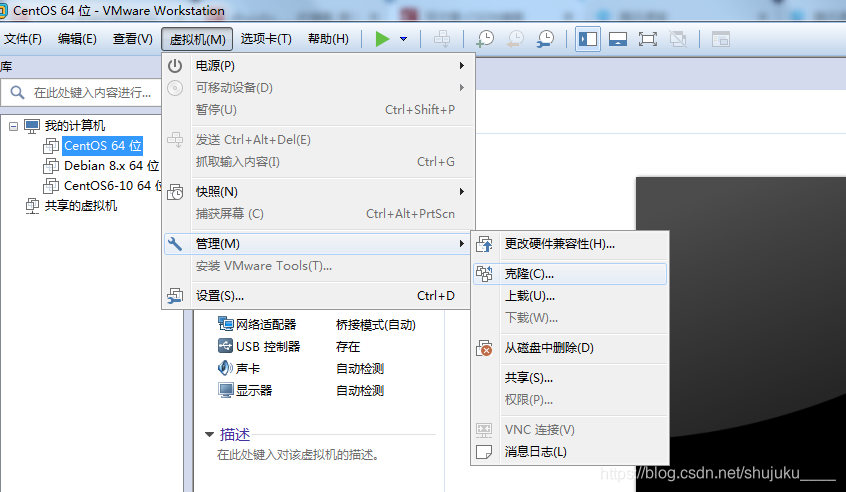Click the sound card speaker icon

click(225, 368)
